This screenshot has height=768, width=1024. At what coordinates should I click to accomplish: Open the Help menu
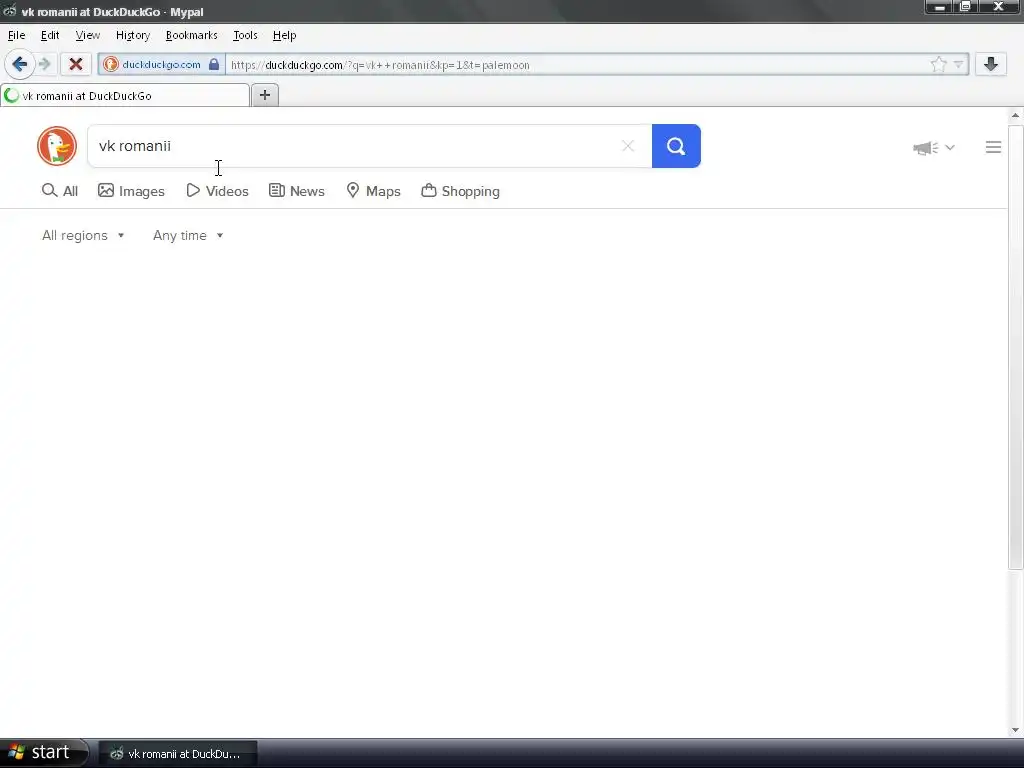(x=284, y=35)
